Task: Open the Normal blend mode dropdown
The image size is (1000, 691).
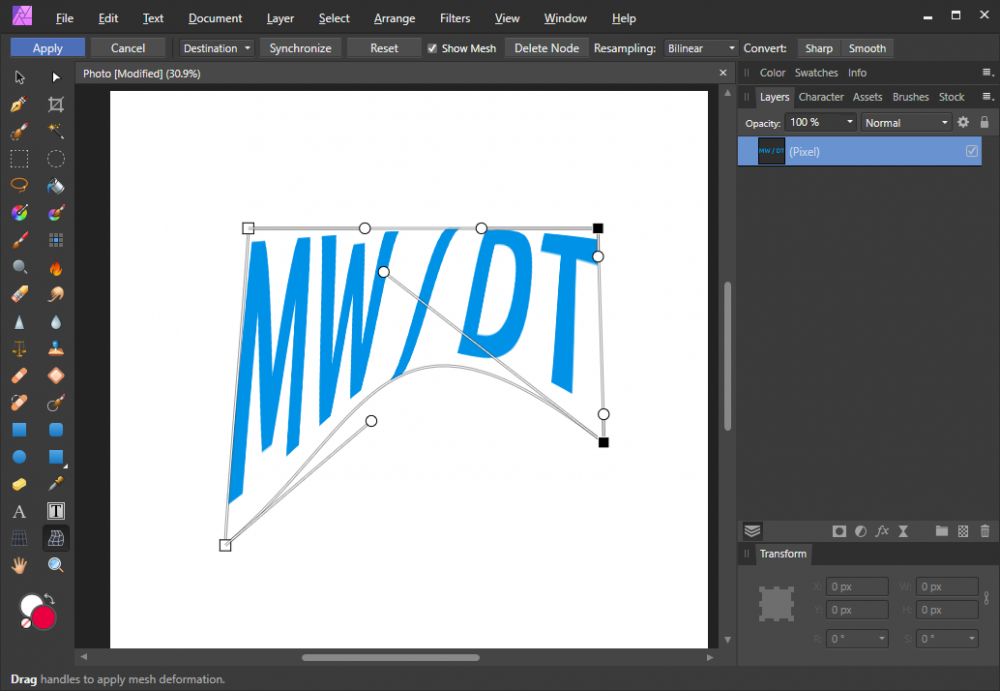Action: (x=906, y=122)
